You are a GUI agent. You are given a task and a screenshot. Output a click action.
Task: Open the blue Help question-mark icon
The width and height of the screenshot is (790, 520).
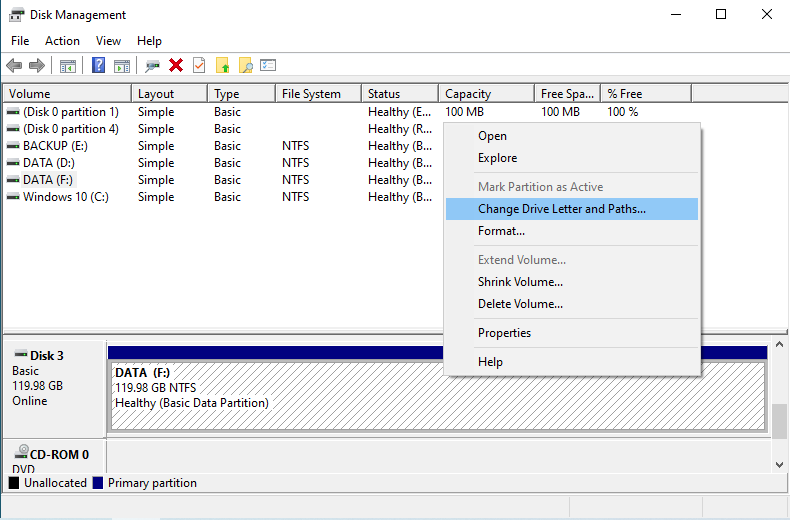tap(98, 65)
